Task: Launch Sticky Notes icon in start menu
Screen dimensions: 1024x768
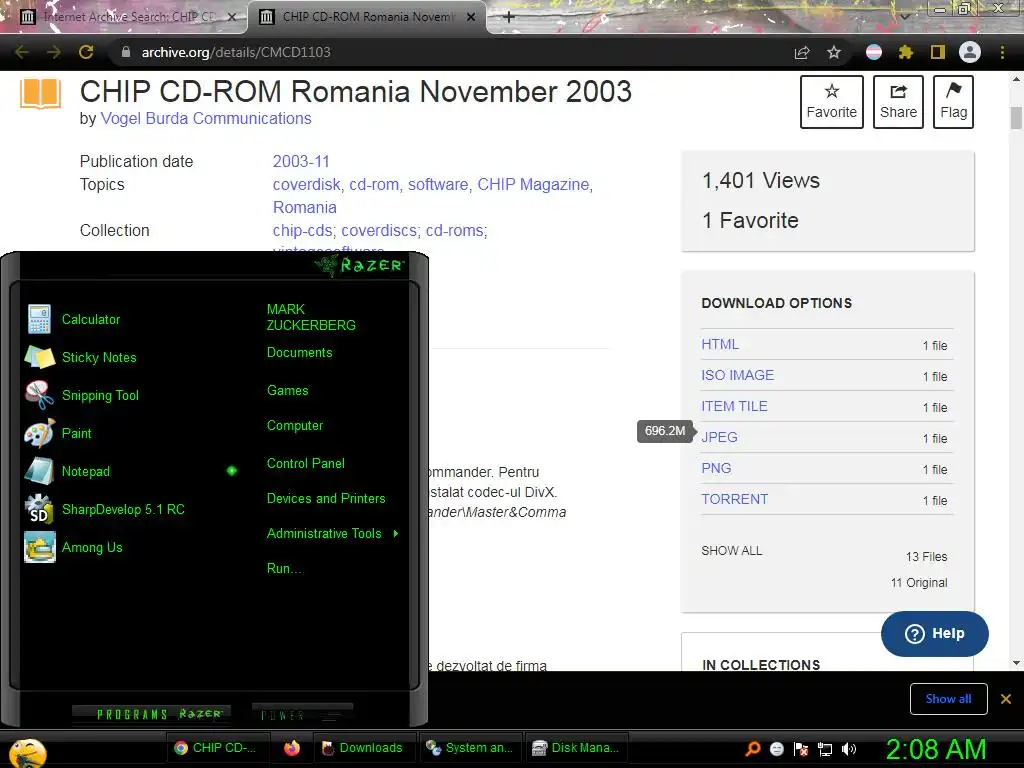Action: coord(39,357)
